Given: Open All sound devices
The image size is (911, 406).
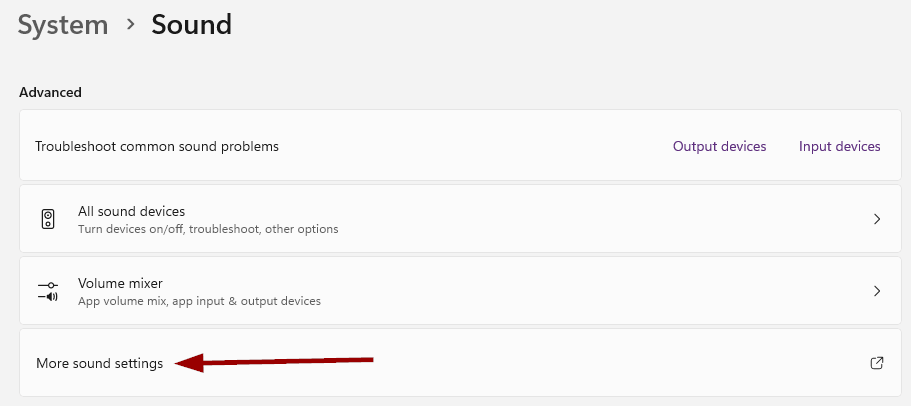Looking at the screenshot, I should pos(460,218).
